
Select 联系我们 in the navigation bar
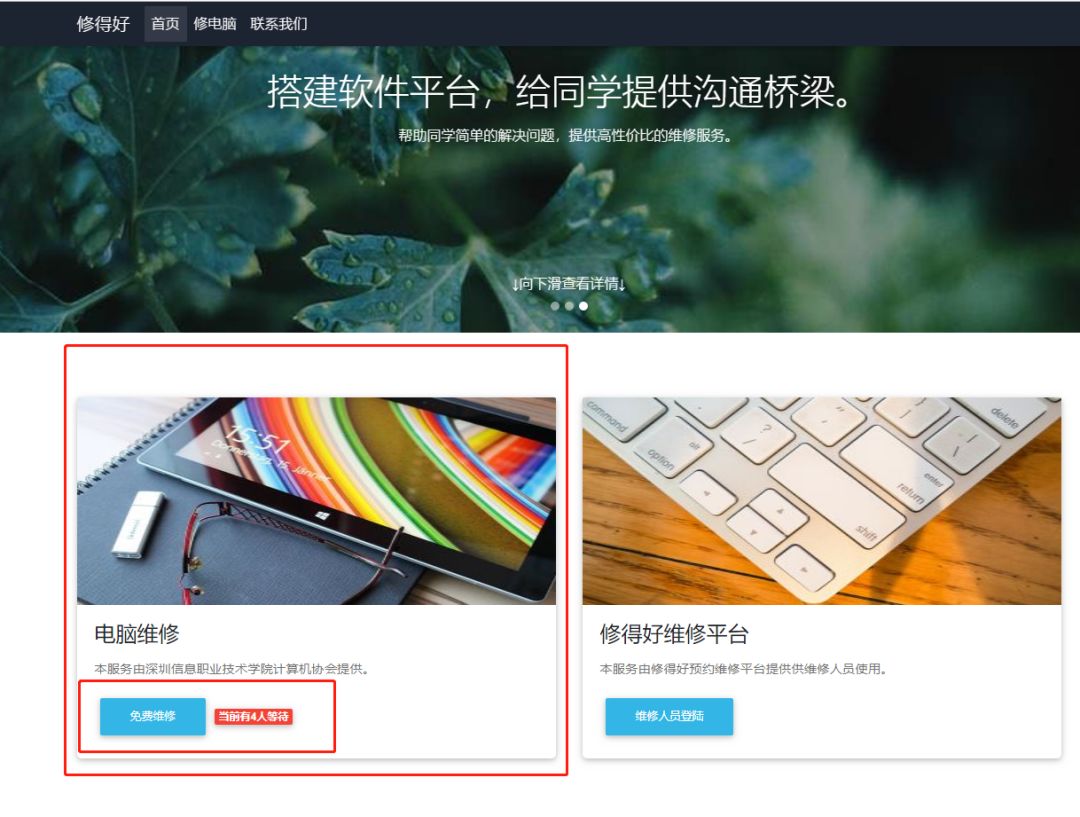click(278, 23)
